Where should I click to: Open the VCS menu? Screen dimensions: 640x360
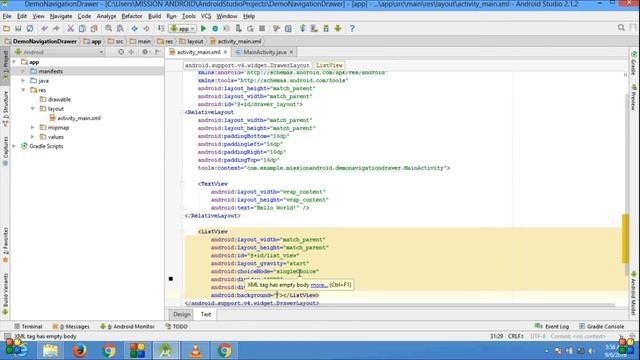206,16
